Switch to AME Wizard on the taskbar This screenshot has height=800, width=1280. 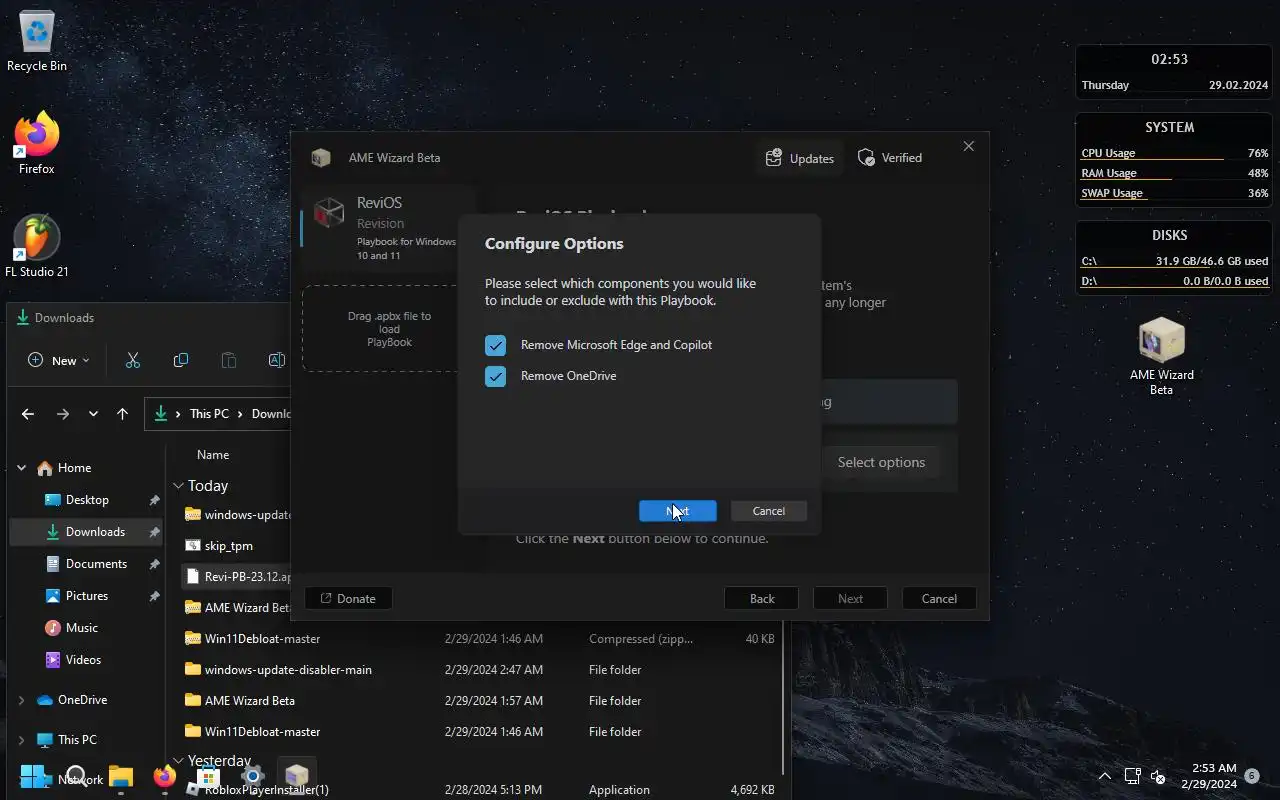point(297,776)
